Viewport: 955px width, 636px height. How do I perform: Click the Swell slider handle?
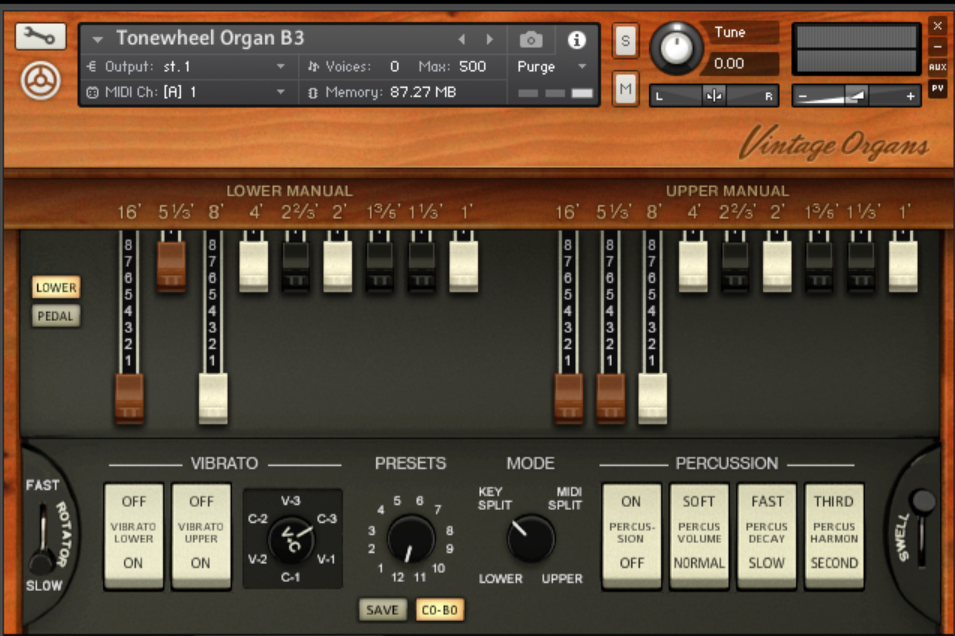[x=923, y=501]
